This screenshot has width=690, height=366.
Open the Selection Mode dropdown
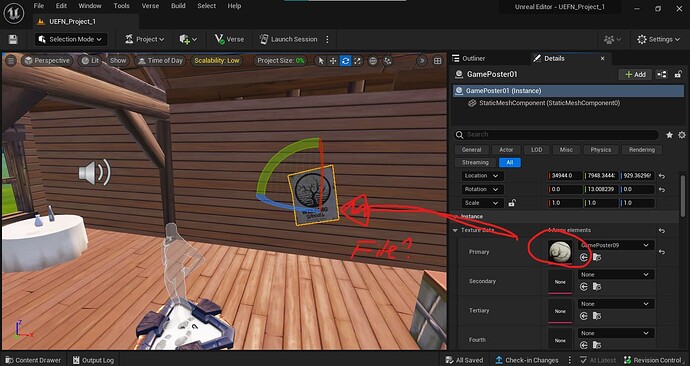point(70,40)
